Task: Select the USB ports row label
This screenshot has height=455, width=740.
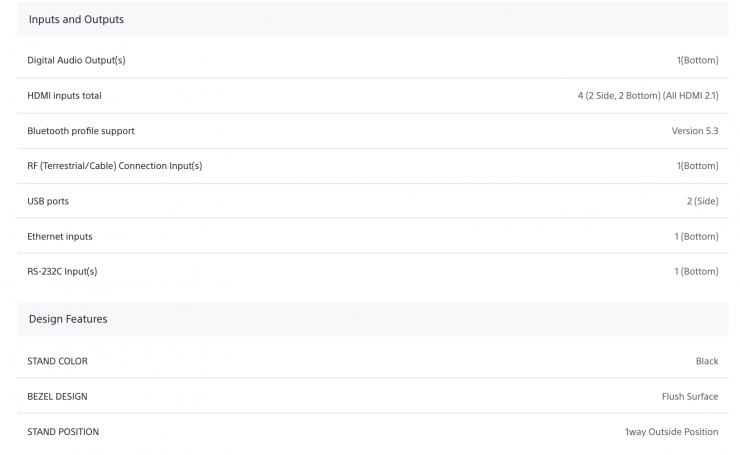Action: (x=48, y=201)
